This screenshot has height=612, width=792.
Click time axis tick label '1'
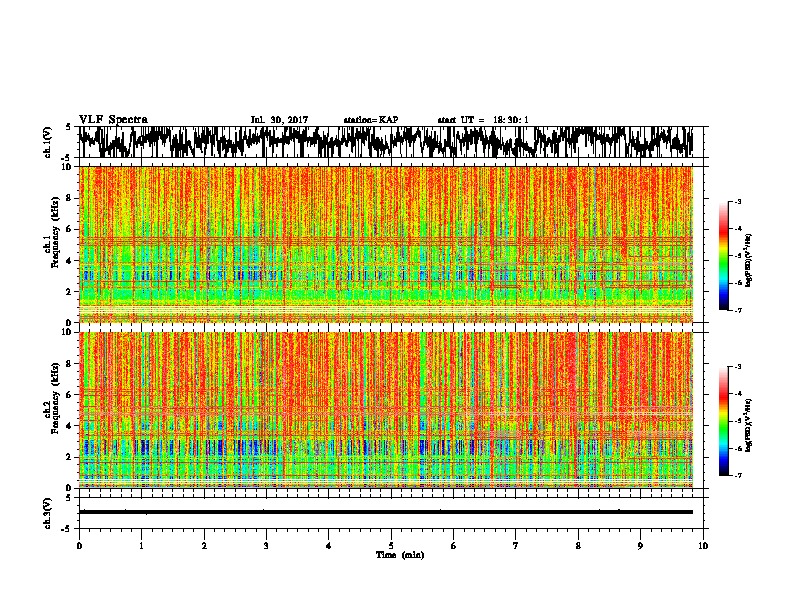pos(141,546)
